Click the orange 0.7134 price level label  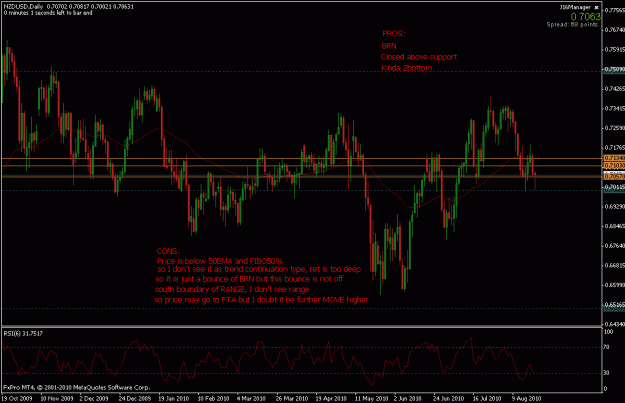click(614, 158)
